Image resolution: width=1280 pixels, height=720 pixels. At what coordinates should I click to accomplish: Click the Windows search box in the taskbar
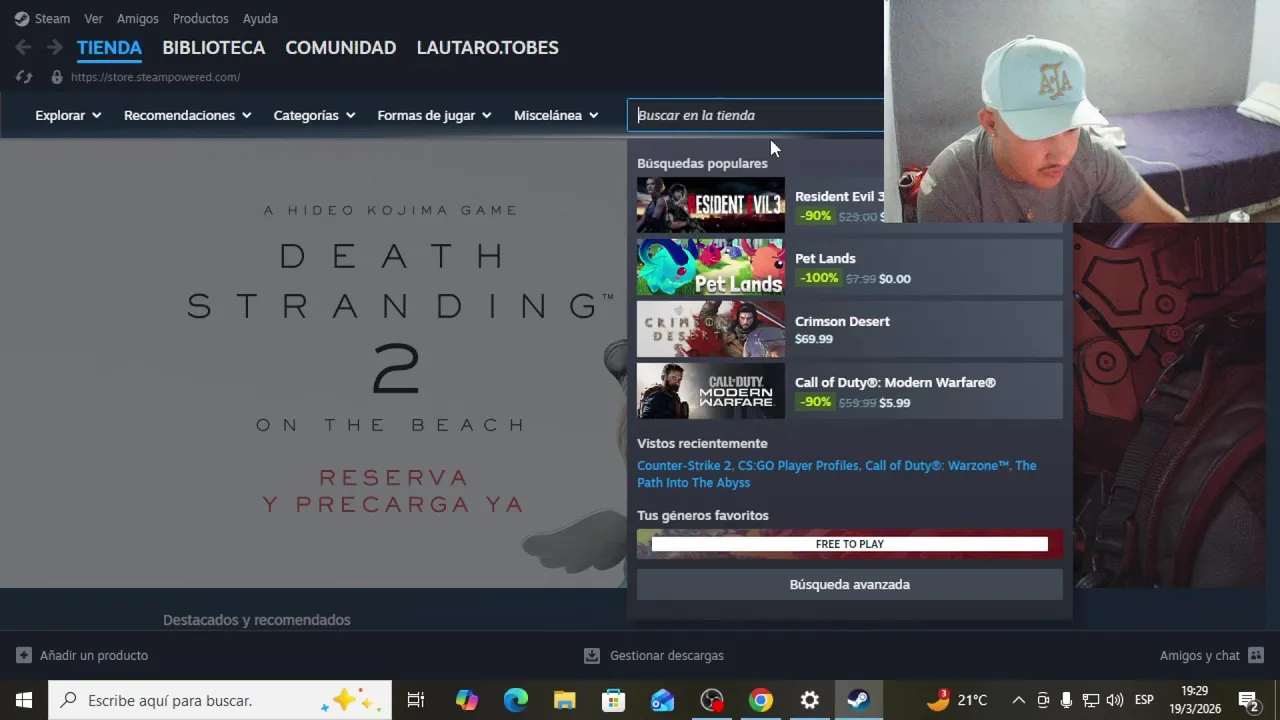[220, 700]
